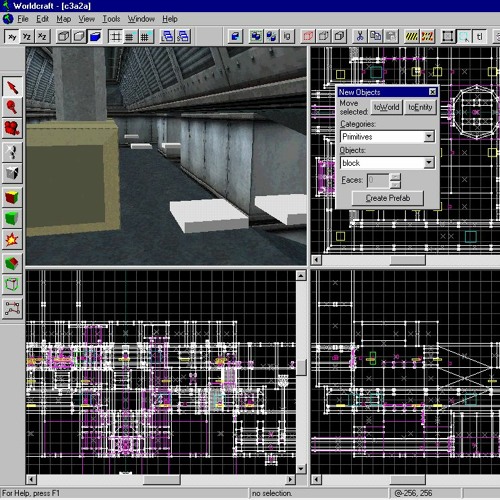This screenshot has height=500, width=500.
Task: Switch 3D view to flat polygon mode
Action: pos(79,36)
